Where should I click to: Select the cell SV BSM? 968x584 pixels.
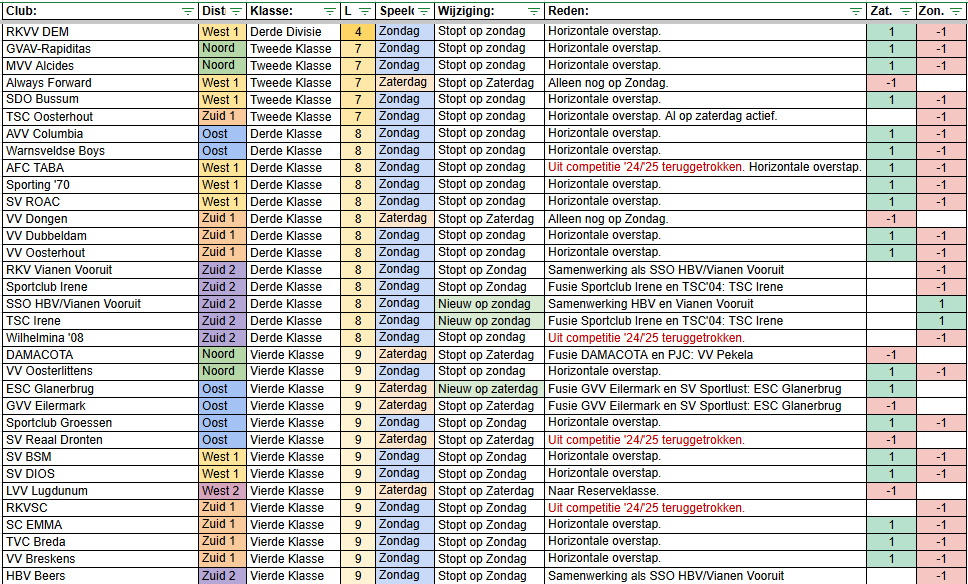click(x=101, y=457)
